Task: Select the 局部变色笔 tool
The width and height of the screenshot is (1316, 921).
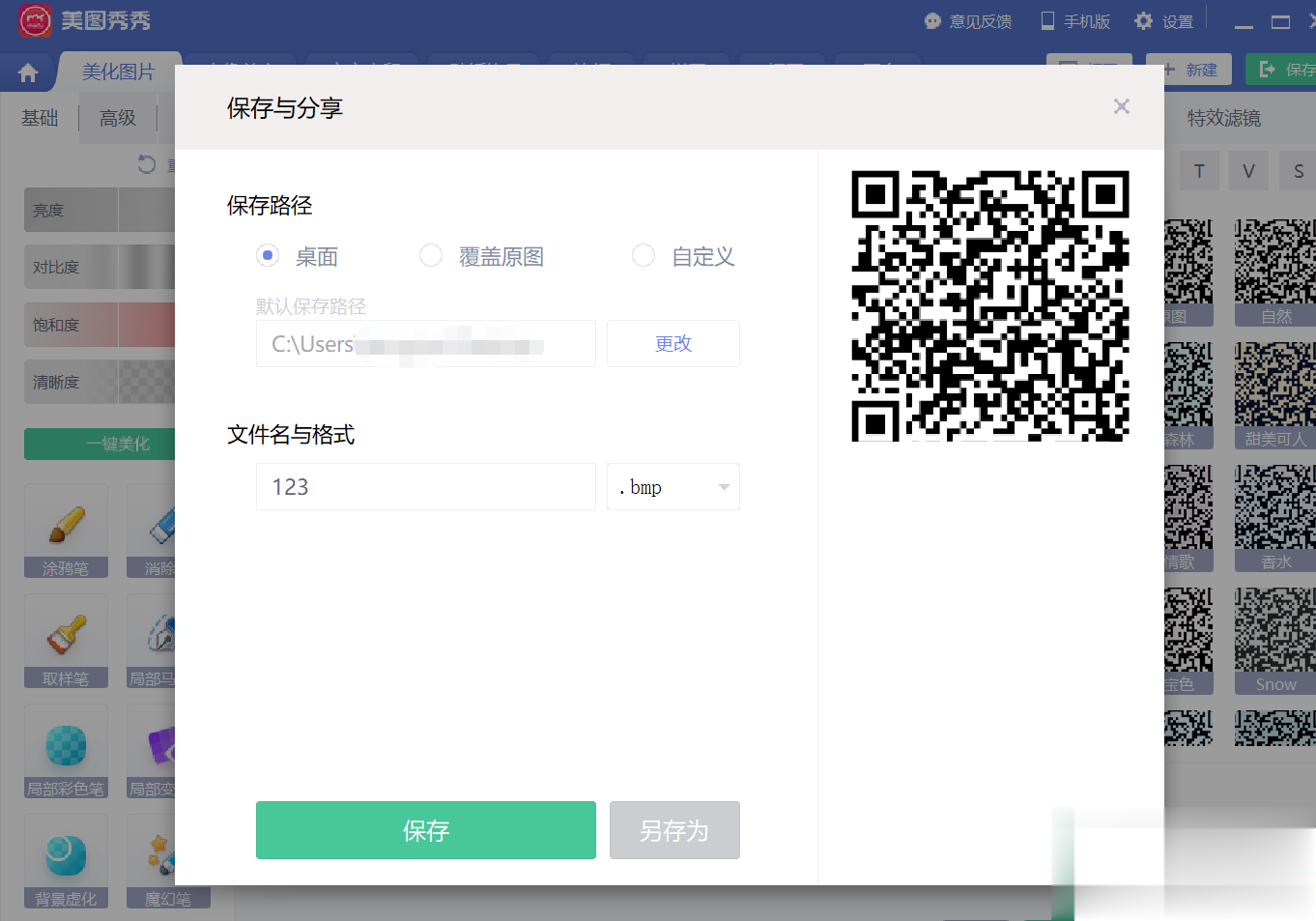Action: [152, 751]
